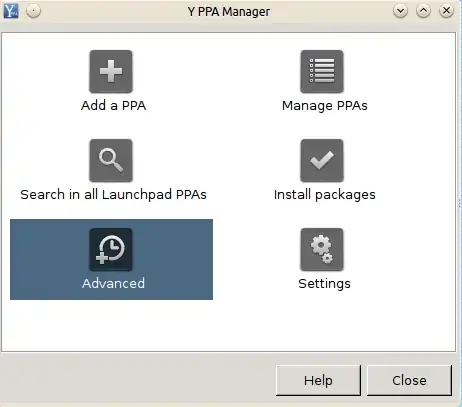462x407 pixels.
Task: Maximize the Y PPA Manager window
Action: 423,11
